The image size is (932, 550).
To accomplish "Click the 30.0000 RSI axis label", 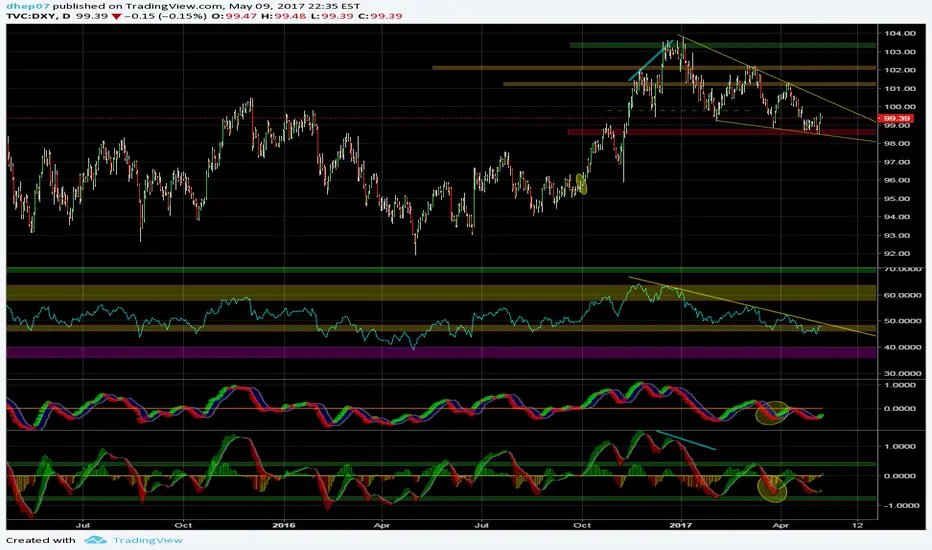I will pos(902,373).
